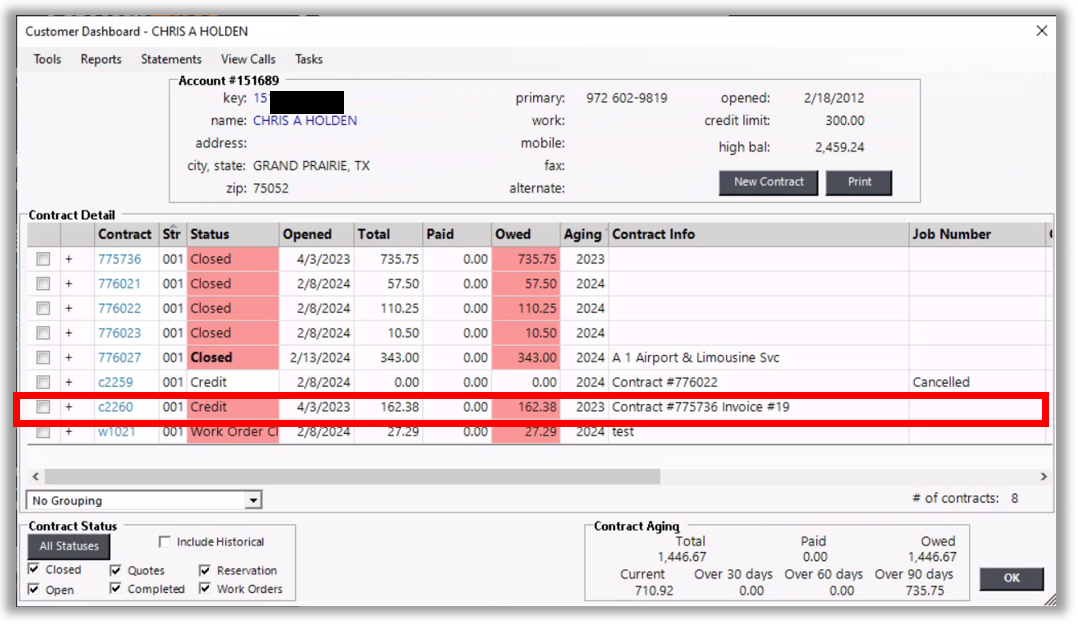Open the No Grouping dropdown
Screen dimensions: 1078x629
pyautogui.click(x=253, y=500)
